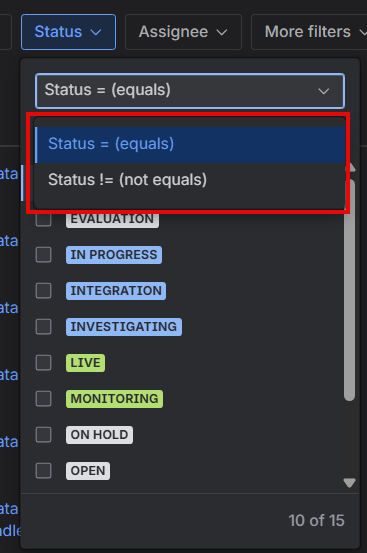Select the LIVE status checkbox

pyautogui.click(x=44, y=363)
